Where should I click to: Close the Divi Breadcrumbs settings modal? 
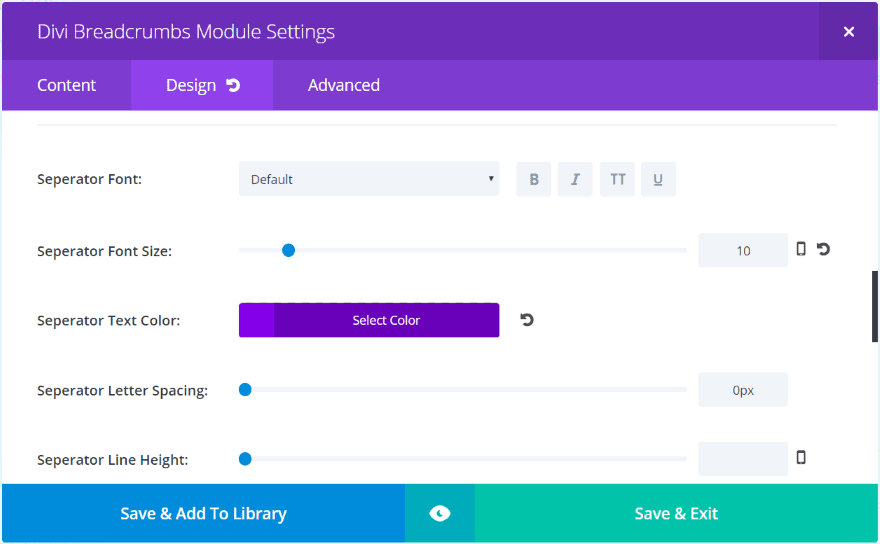[x=849, y=31]
